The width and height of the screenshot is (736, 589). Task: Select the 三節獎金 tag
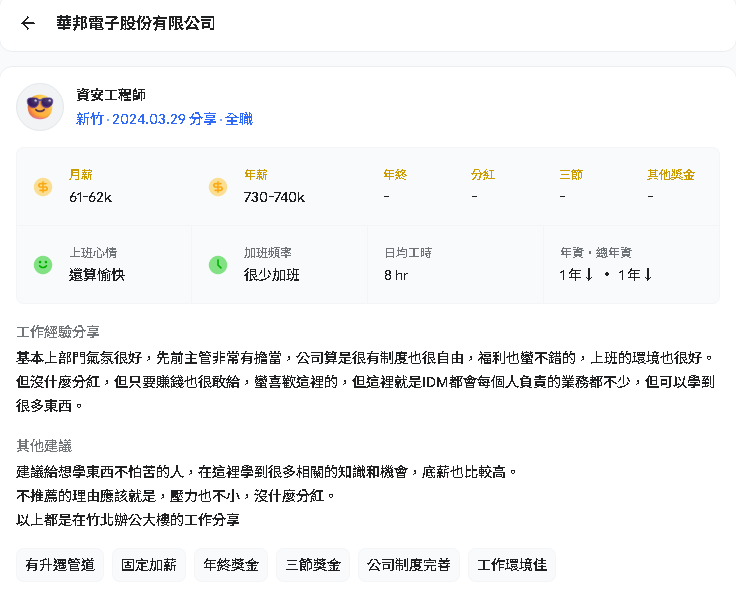pyautogui.click(x=313, y=565)
